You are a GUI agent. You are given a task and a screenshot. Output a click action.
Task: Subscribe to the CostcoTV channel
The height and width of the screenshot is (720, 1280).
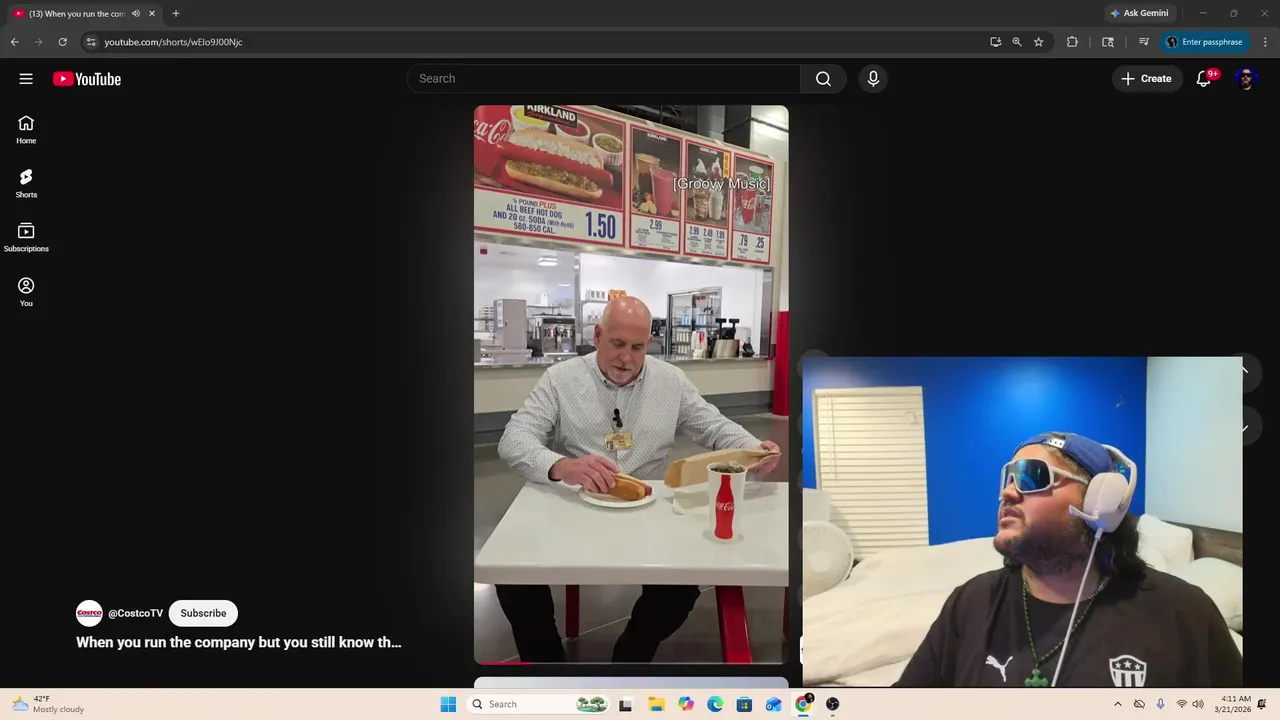click(203, 613)
